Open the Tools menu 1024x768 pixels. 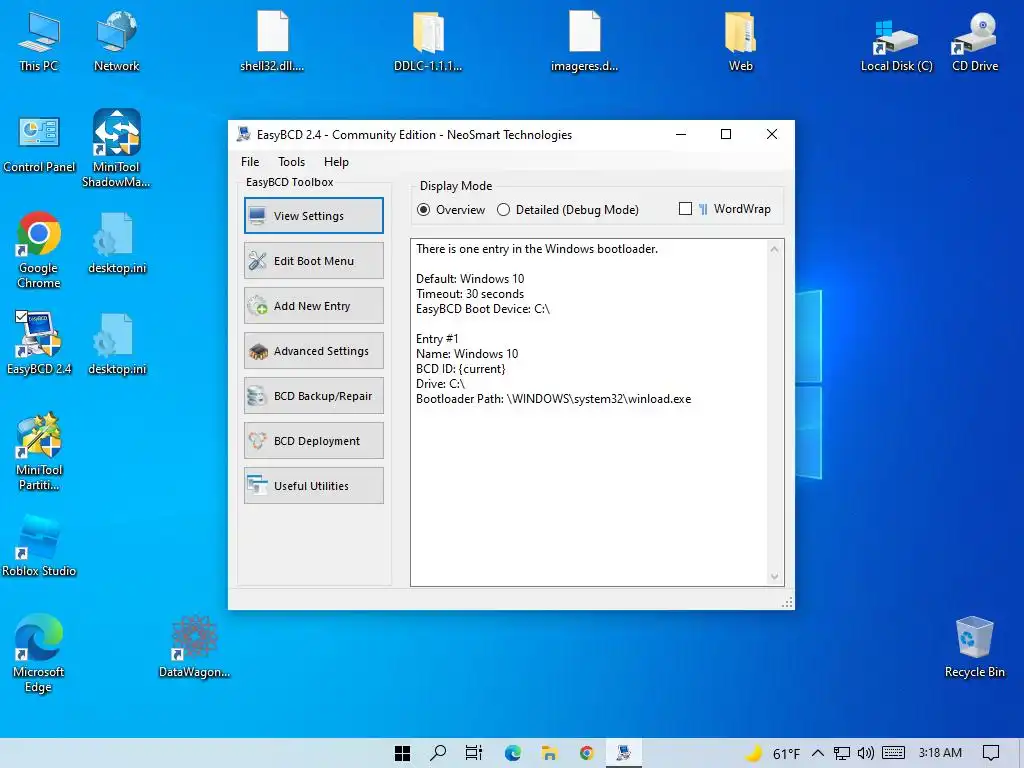click(291, 162)
